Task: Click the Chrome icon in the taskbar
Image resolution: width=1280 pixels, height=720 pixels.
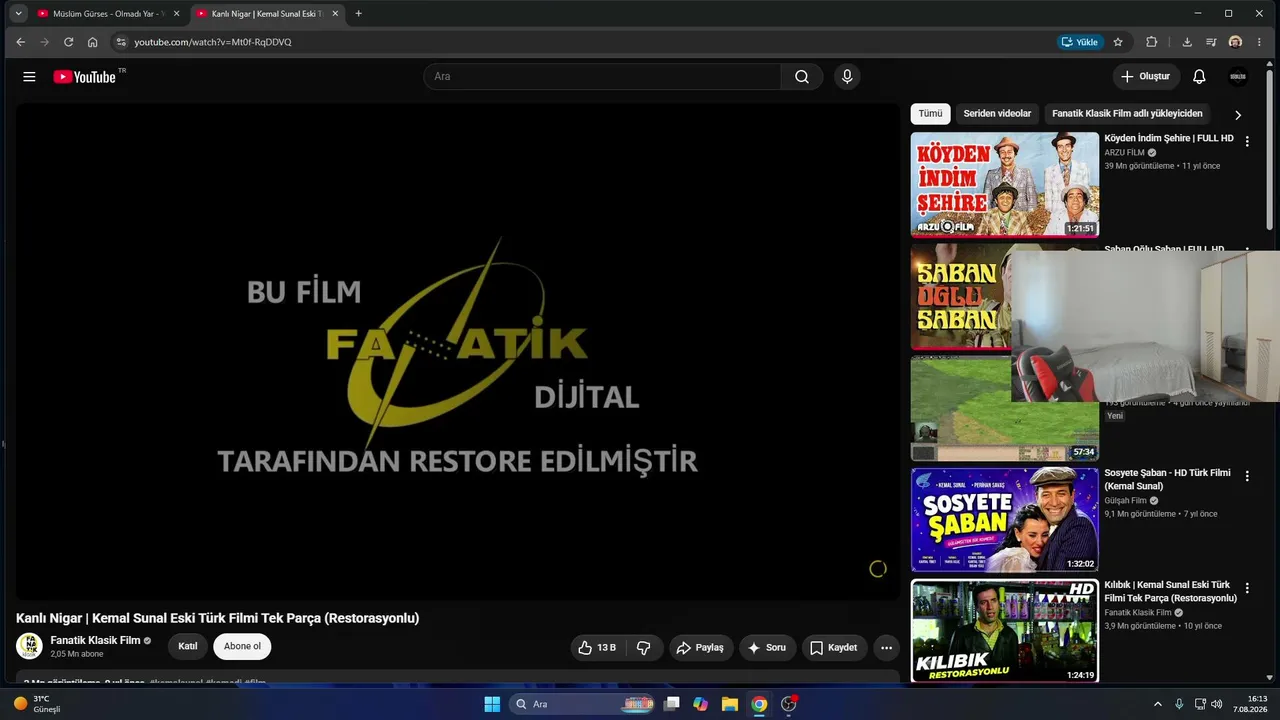Action: (759, 704)
